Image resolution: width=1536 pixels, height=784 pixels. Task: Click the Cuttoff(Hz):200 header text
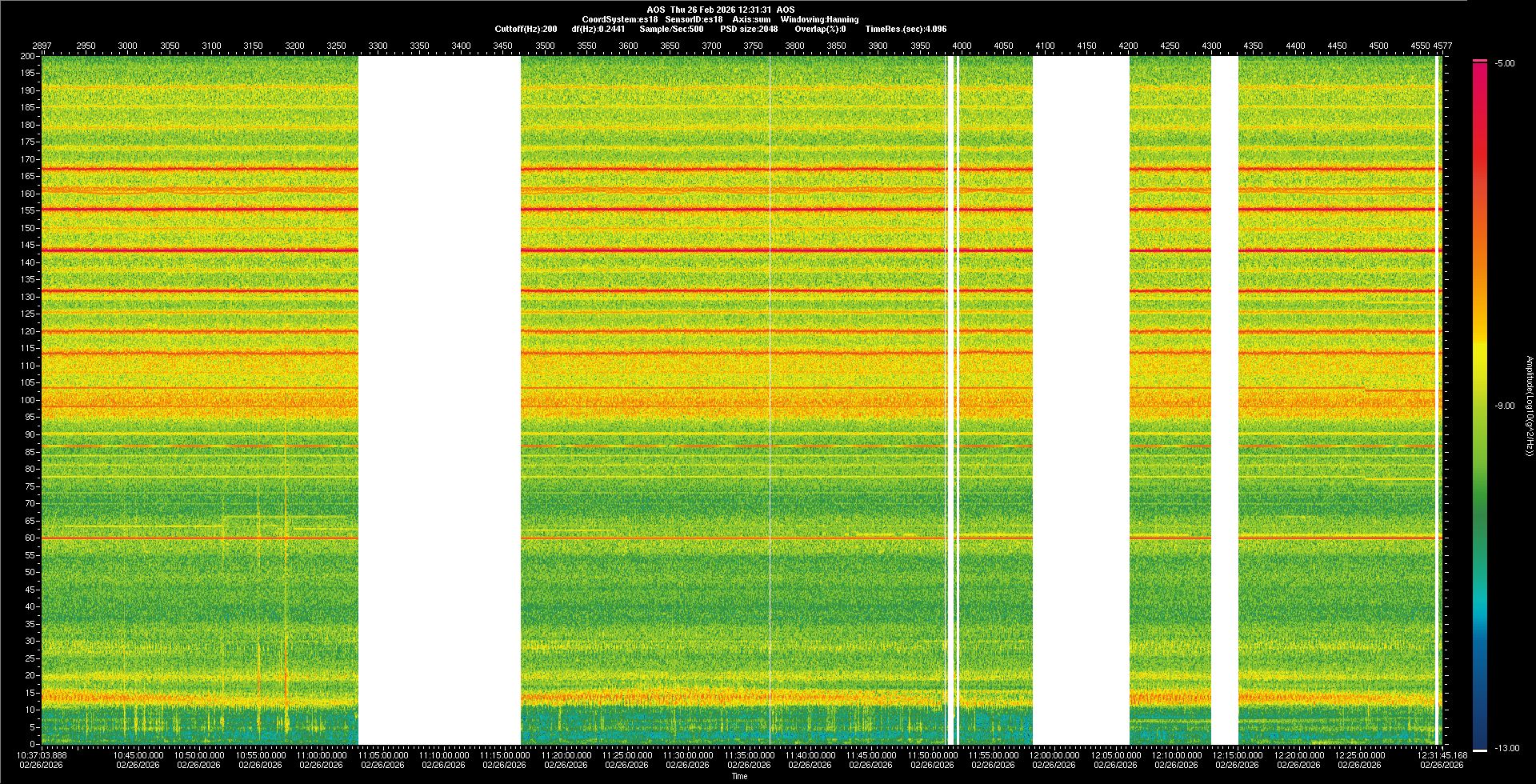point(526,29)
